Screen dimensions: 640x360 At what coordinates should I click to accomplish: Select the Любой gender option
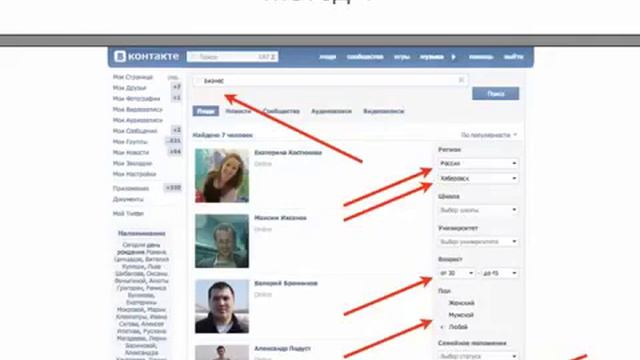click(458, 327)
